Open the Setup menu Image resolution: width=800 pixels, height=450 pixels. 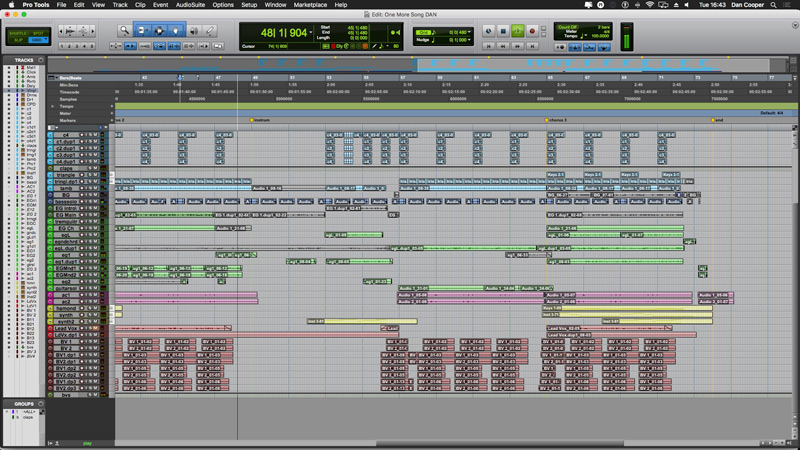pyautogui.click(x=249, y=5)
